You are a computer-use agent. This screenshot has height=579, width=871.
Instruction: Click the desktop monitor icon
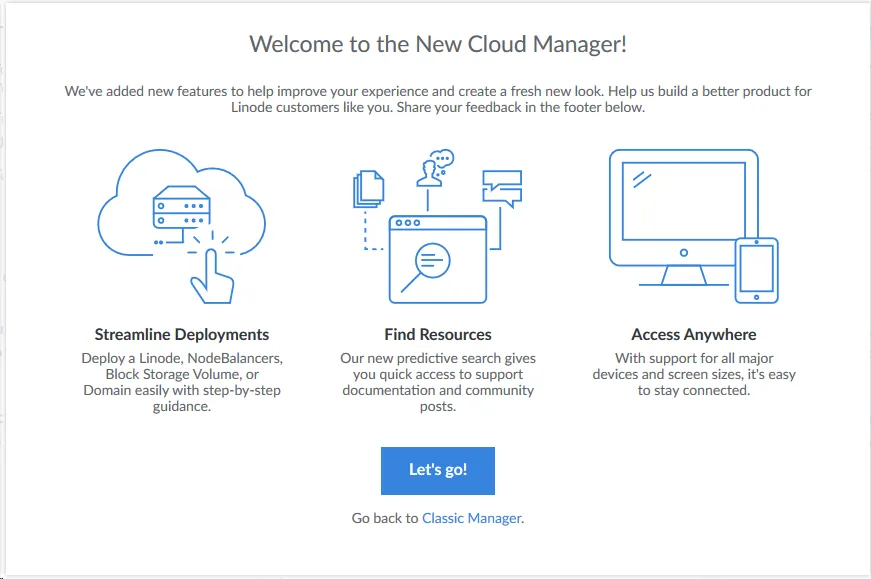[684, 217]
